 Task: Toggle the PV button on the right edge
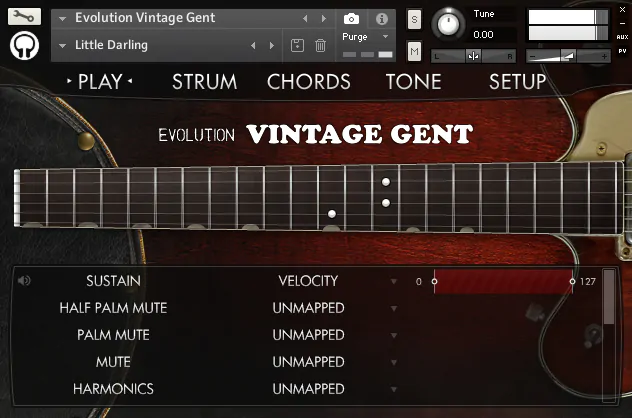[x=621, y=49]
